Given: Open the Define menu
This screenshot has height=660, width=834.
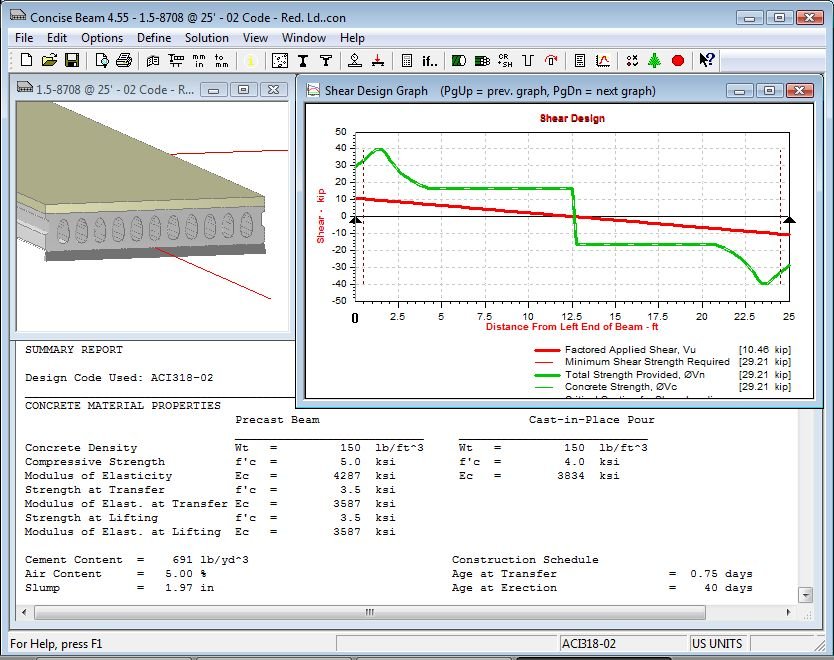Looking at the screenshot, I should [x=154, y=38].
